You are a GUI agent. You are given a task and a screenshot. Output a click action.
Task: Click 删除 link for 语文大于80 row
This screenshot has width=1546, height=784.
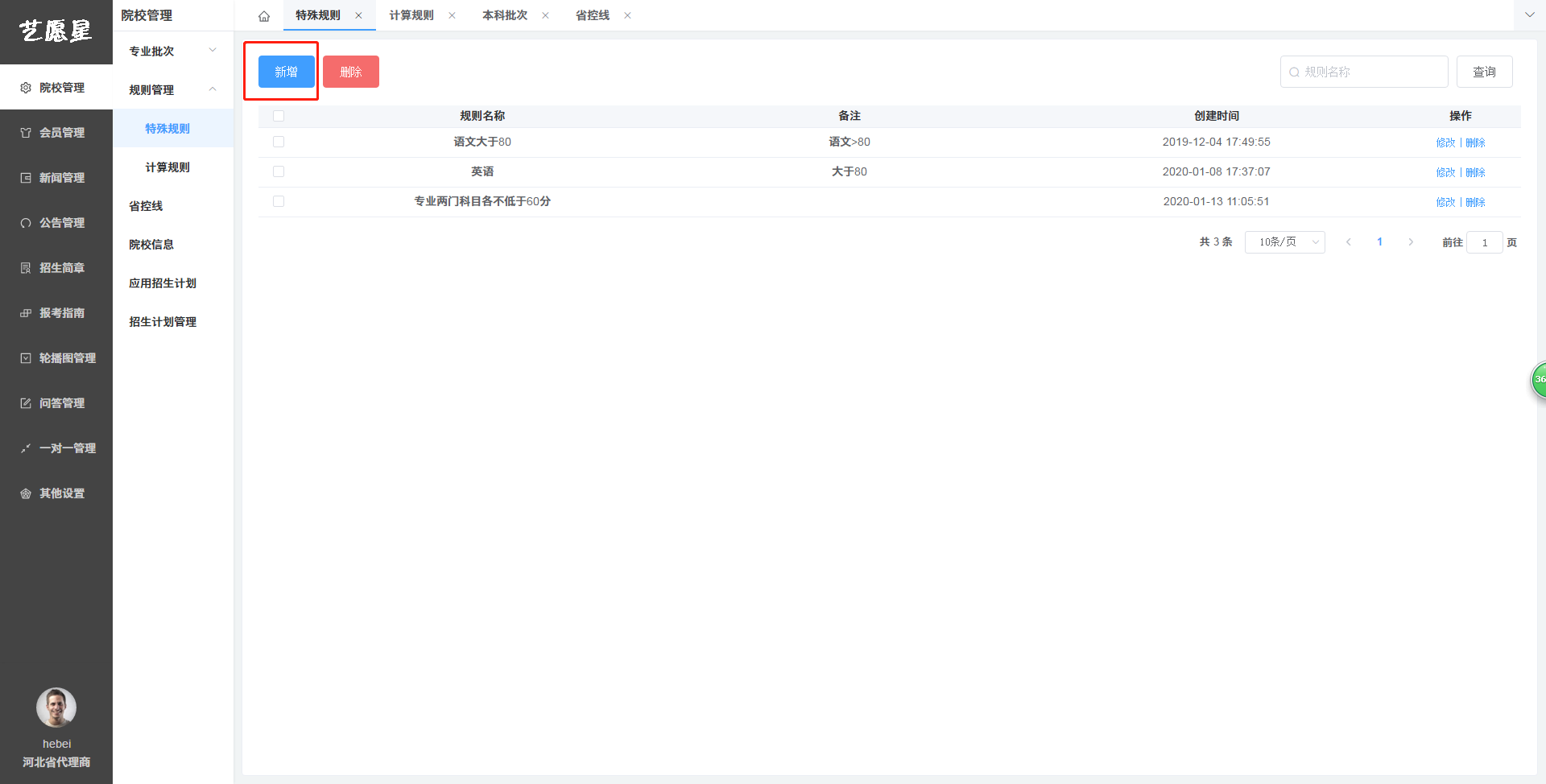pos(1475,142)
